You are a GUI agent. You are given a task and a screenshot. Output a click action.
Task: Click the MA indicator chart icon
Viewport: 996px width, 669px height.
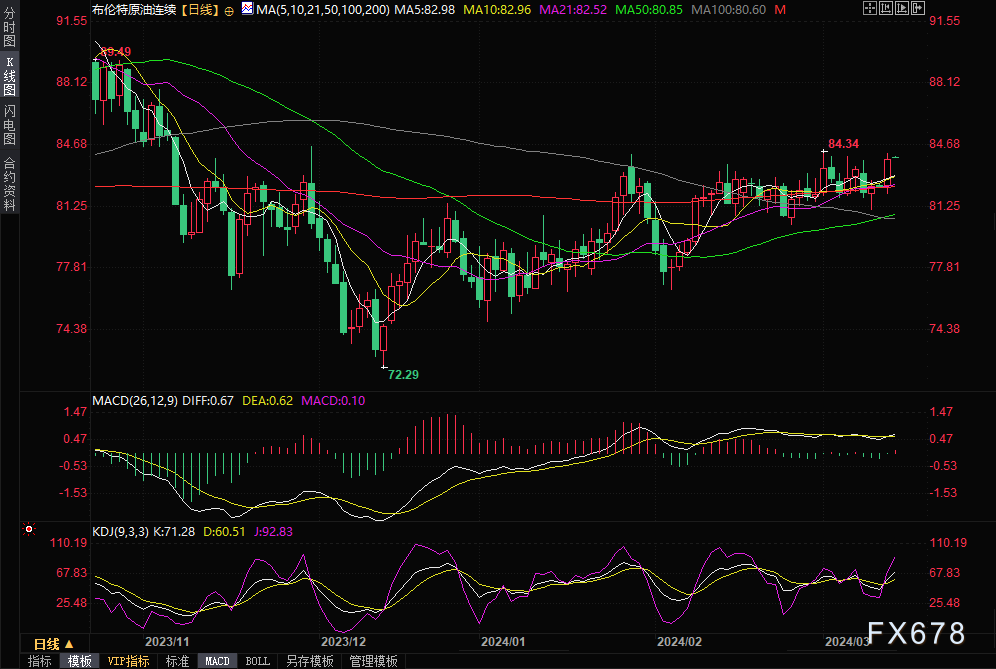coord(247,9)
